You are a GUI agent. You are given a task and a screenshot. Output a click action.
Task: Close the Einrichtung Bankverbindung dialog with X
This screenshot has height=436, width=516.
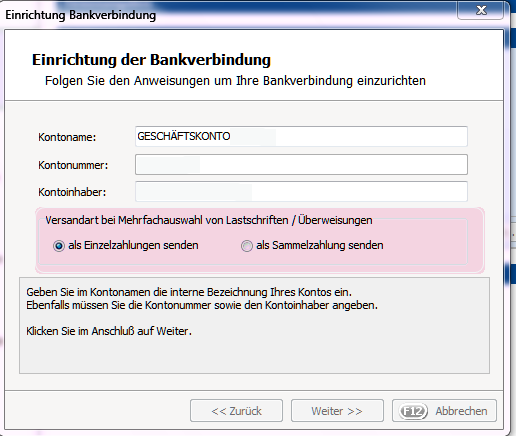click(480, 10)
